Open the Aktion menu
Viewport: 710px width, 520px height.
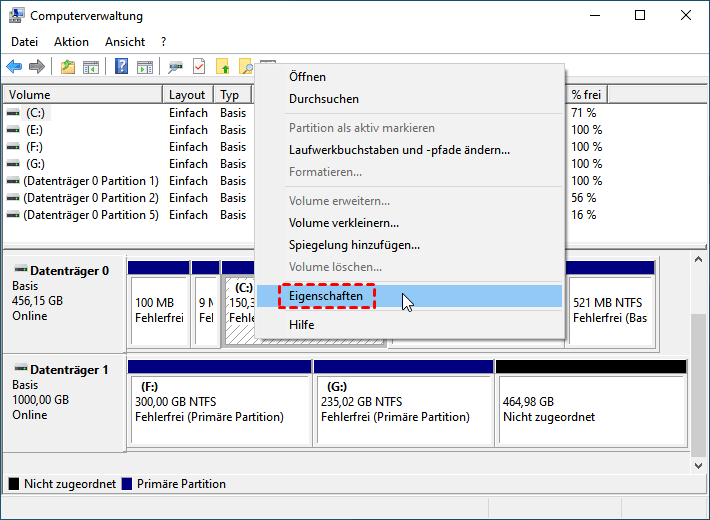click(x=71, y=42)
